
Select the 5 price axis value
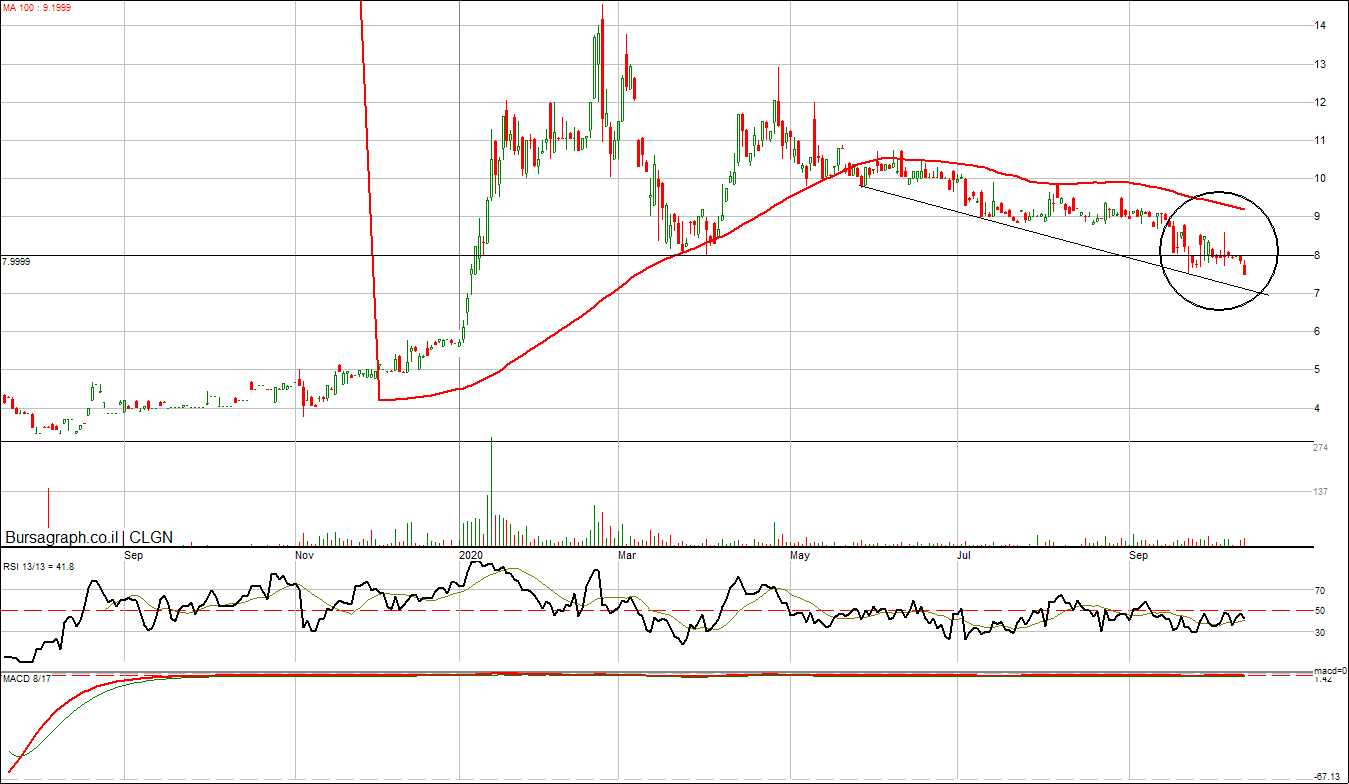(x=1318, y=370)
